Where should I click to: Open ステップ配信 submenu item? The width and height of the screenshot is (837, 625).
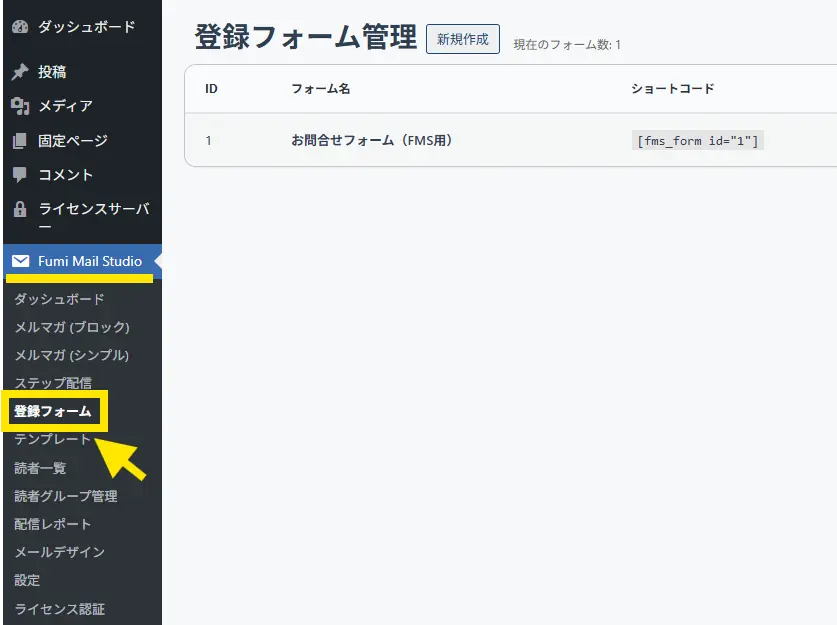point(53,383)
